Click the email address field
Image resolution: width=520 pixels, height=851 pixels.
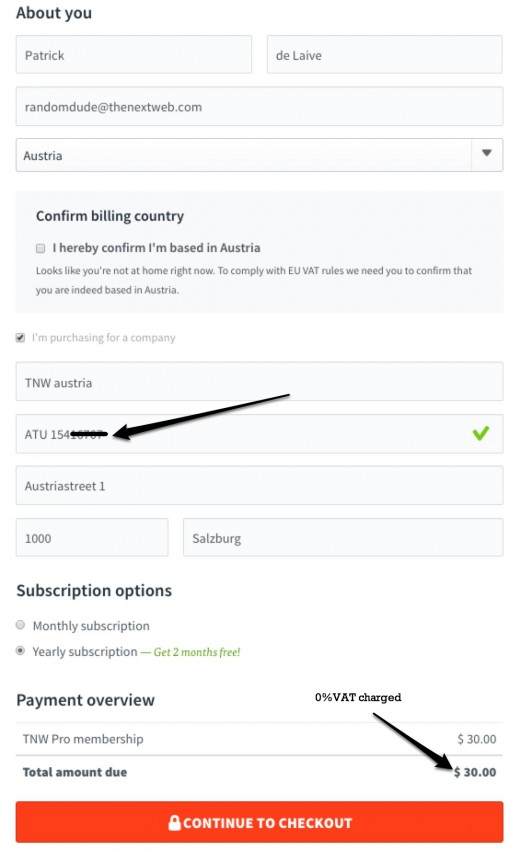coord(259,106)
